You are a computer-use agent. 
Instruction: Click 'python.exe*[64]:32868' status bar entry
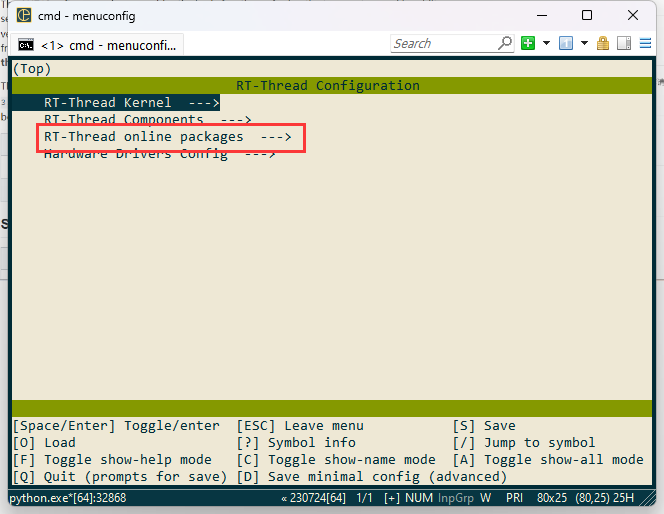pyautogui.click(x=68, y=498)
